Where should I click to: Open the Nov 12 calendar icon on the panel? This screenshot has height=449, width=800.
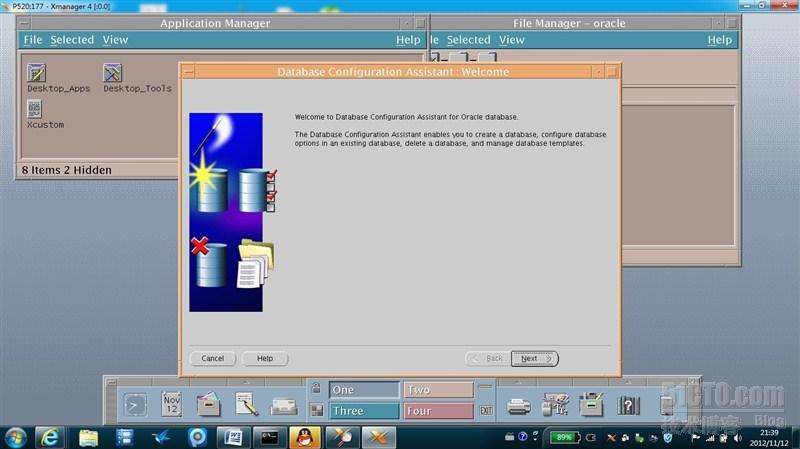click(172, 404)
